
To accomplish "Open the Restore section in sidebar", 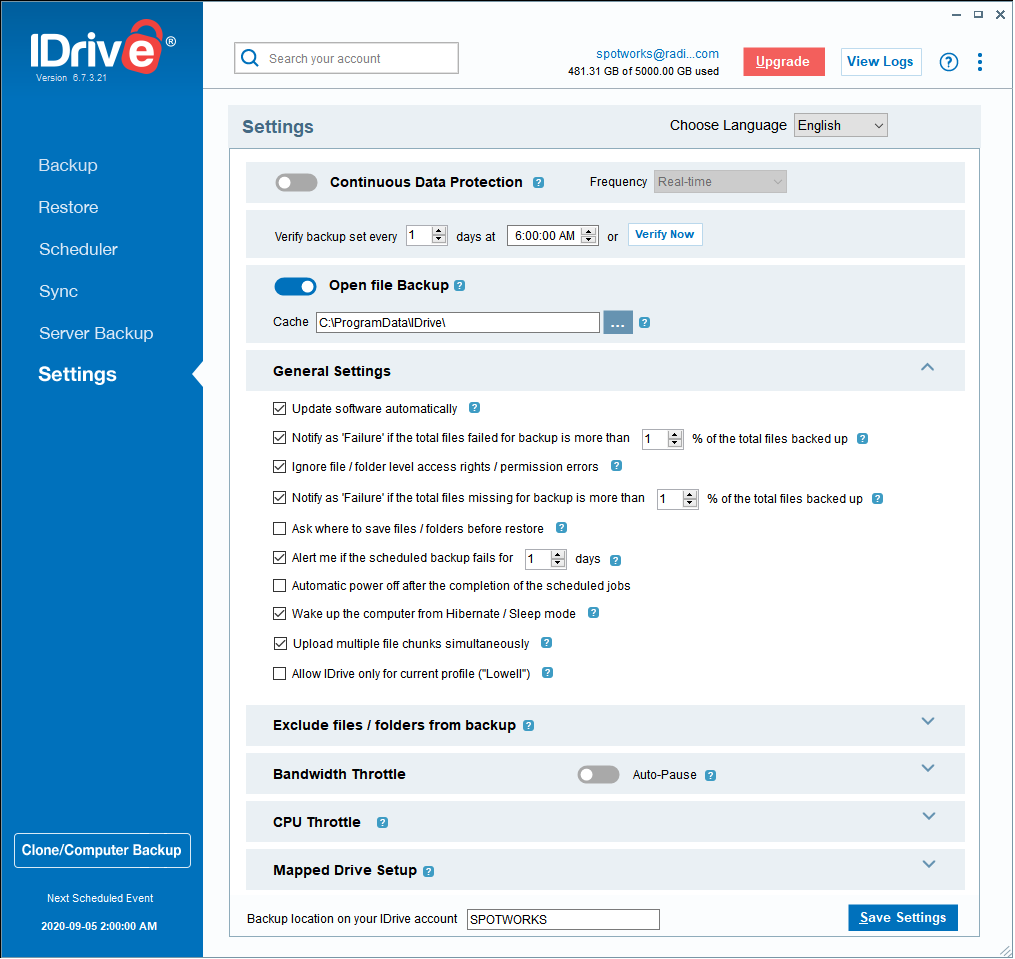I will click(68, 208).
